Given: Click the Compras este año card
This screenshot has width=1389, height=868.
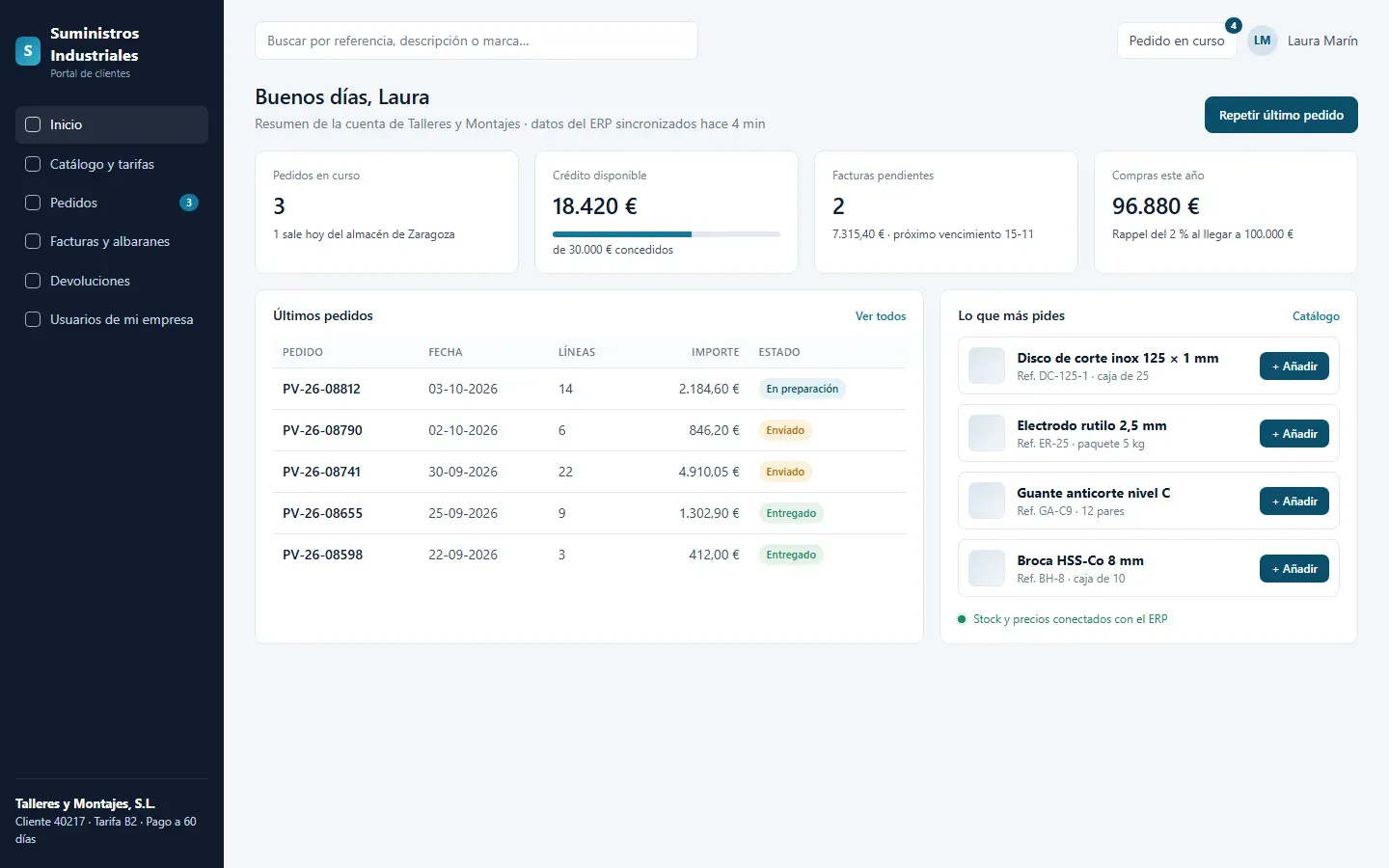Looking at the screenshot, I should [x=1226, y=212].
